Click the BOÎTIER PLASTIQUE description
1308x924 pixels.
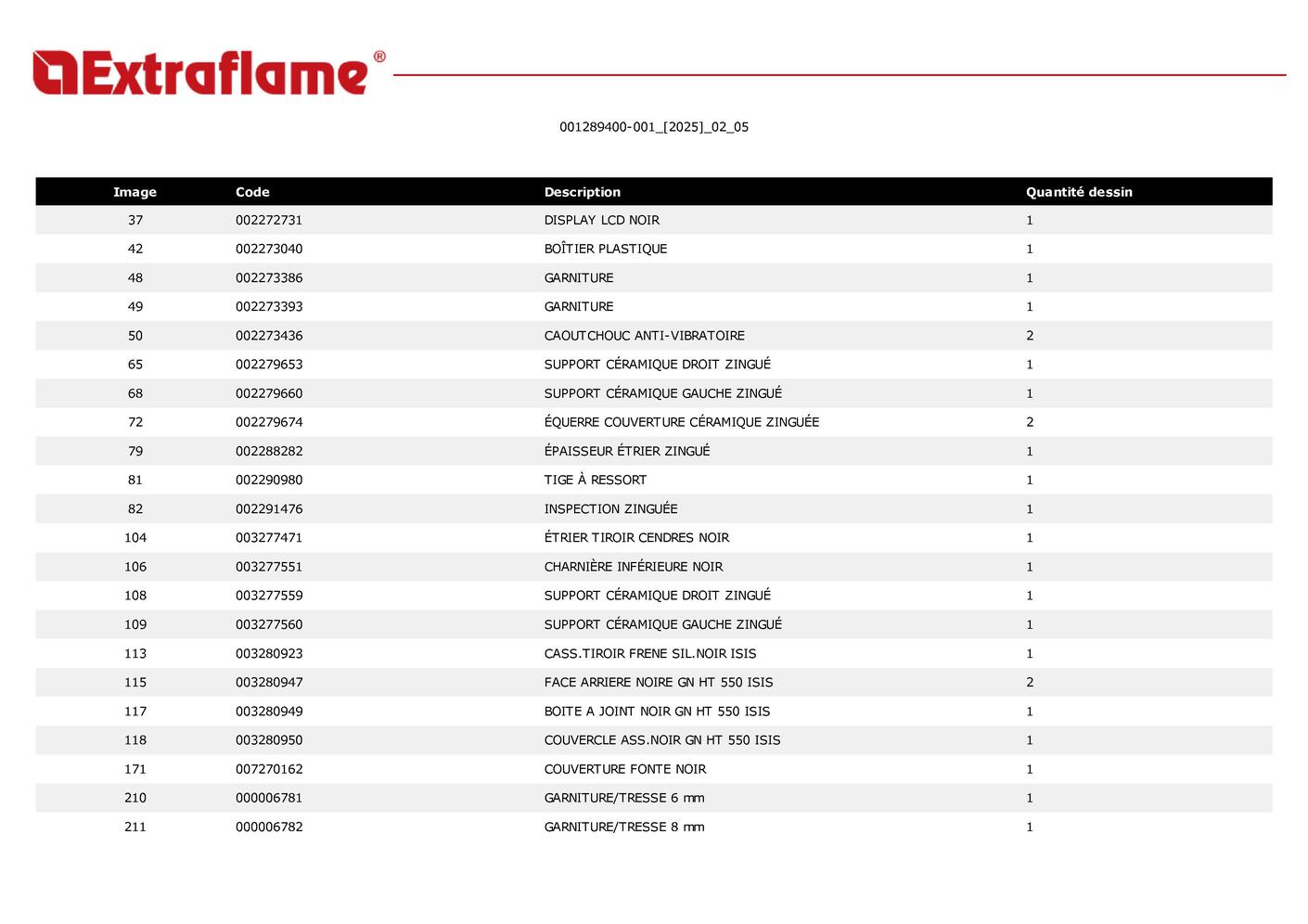(605, 250)
